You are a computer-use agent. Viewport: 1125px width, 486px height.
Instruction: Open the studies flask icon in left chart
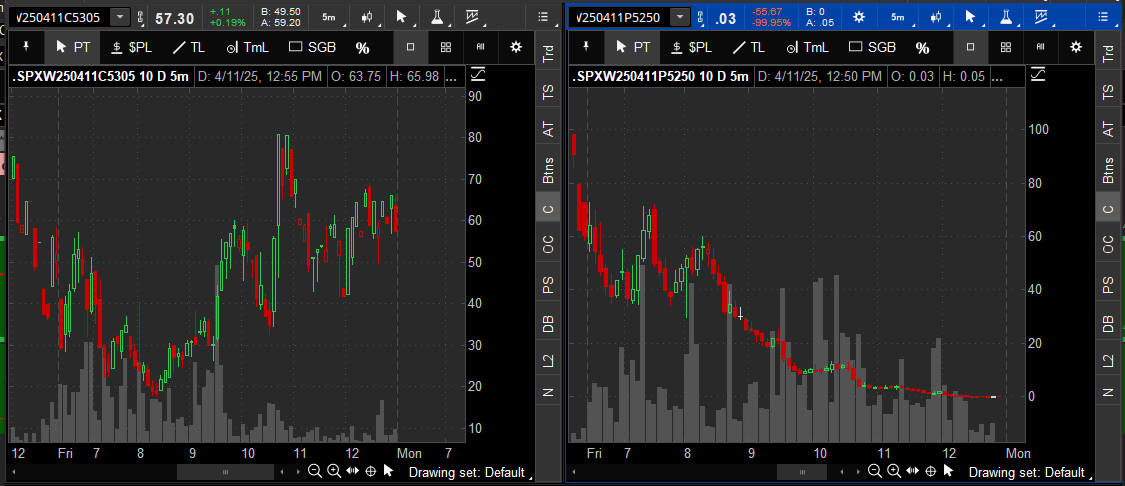click(436, 18)
